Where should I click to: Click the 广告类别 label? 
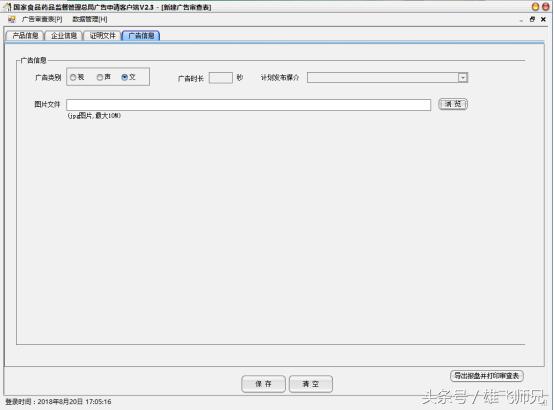click(48, 77)
